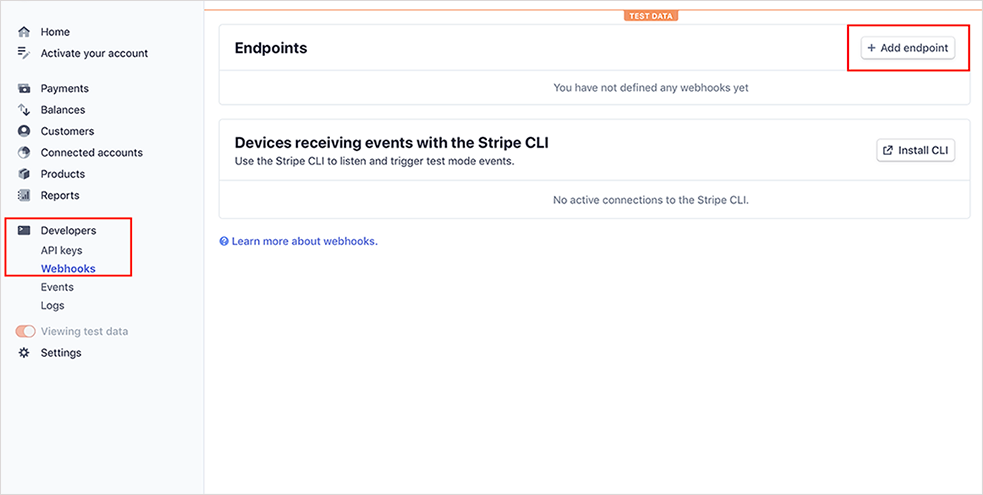The height and width of the screenshot is (495, 983).
Task: Click the Install CLI button
Action: 915,150
